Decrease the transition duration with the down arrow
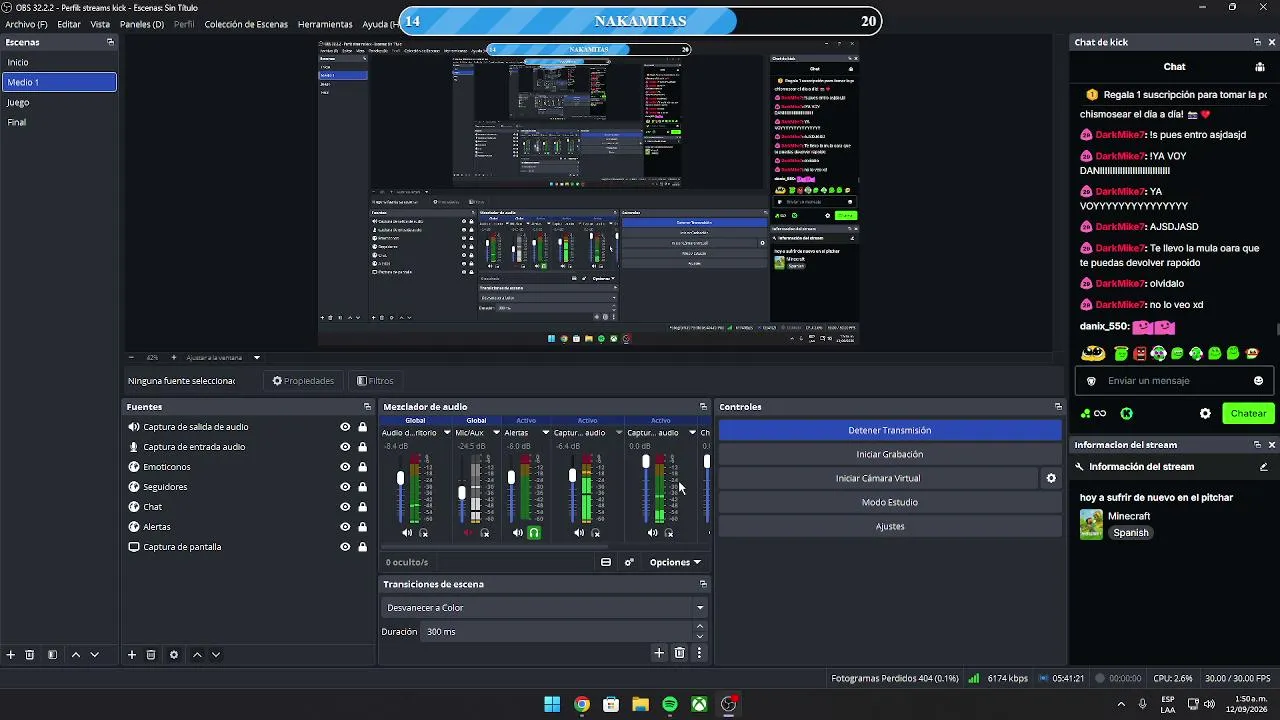Viewport: 1280px width, 720px height. pyautogui.click(x=700, y=637)
